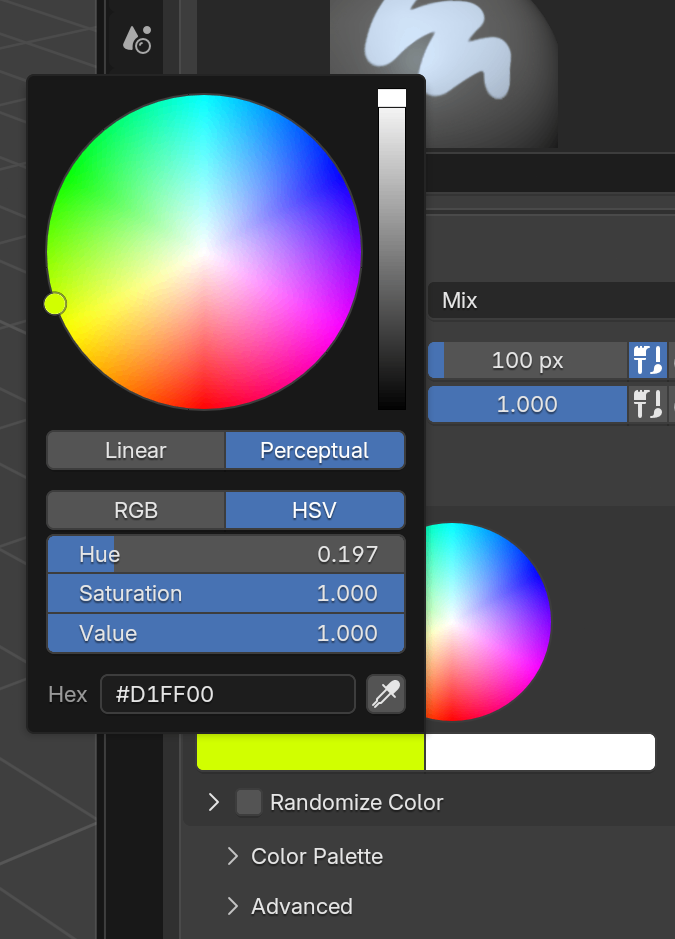Click the Hue slider field
This screenshot has height=939, width=675.
(x=226, y=554)
